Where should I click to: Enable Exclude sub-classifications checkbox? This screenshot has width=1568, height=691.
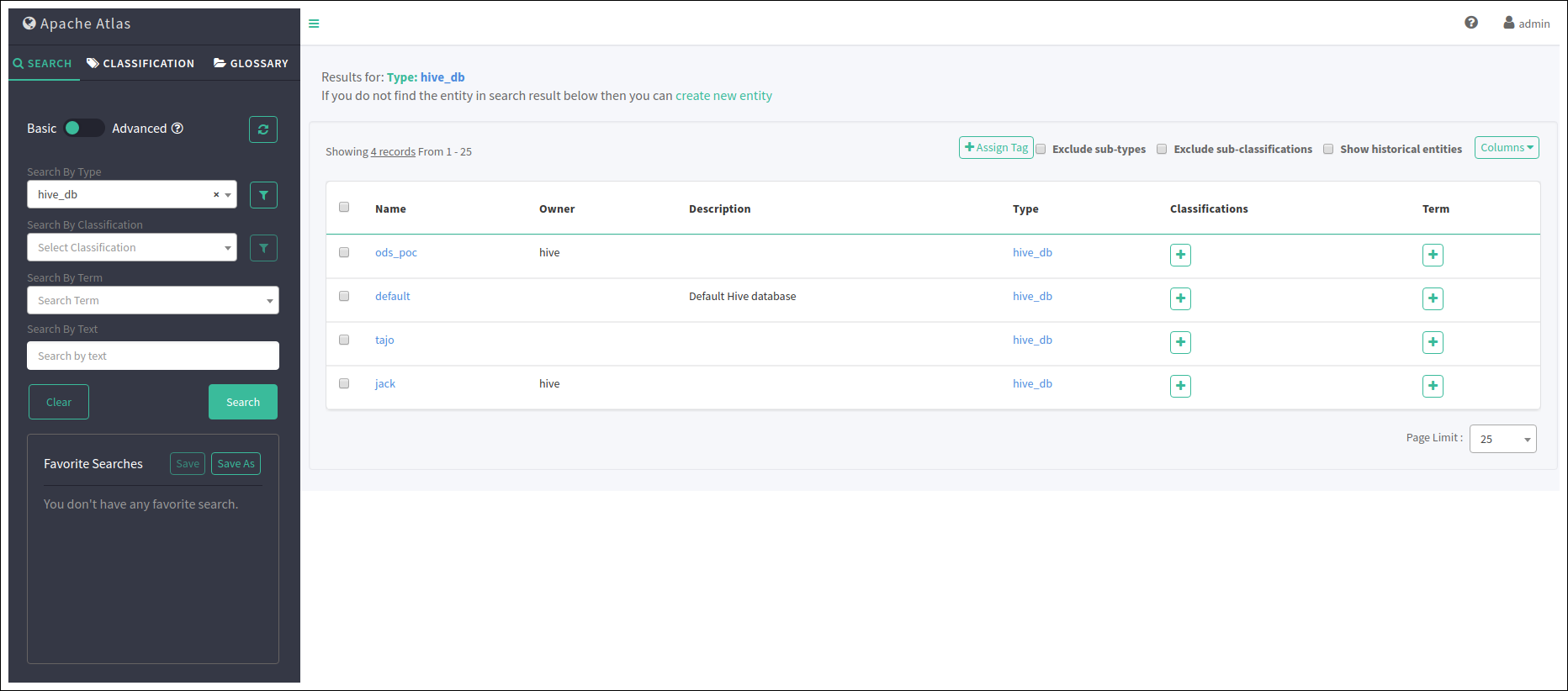point(1162,149)
